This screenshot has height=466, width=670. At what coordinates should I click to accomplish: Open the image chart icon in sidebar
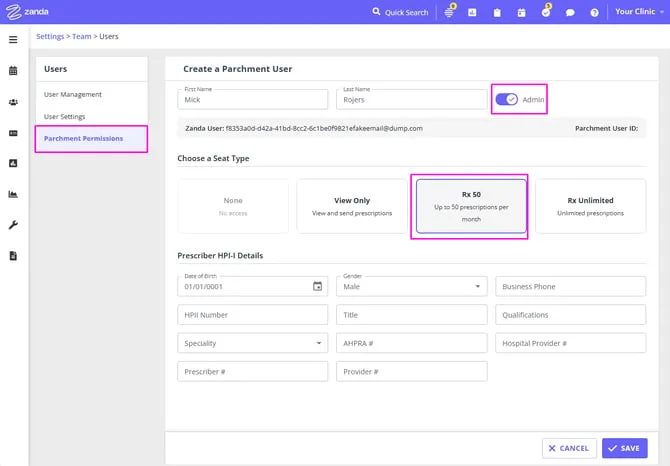[x=13, y=163]
